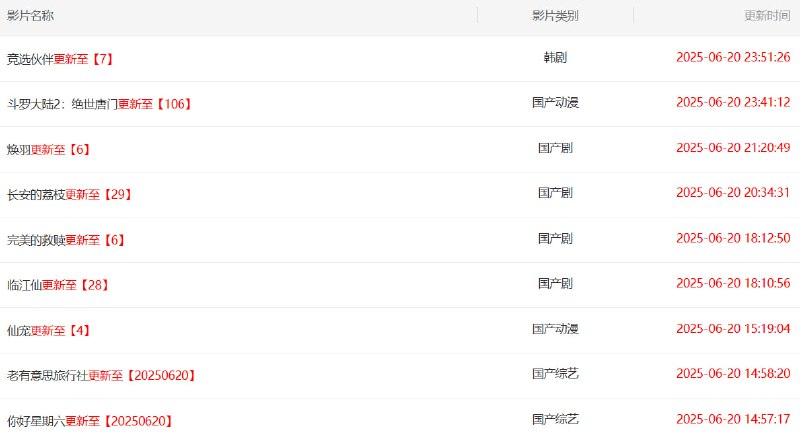The width and height of the screenshot is (800, 436).
Task: Click the 20:34:31 timestamp for 长安的荔枝
Action: (x=733, y=193)
